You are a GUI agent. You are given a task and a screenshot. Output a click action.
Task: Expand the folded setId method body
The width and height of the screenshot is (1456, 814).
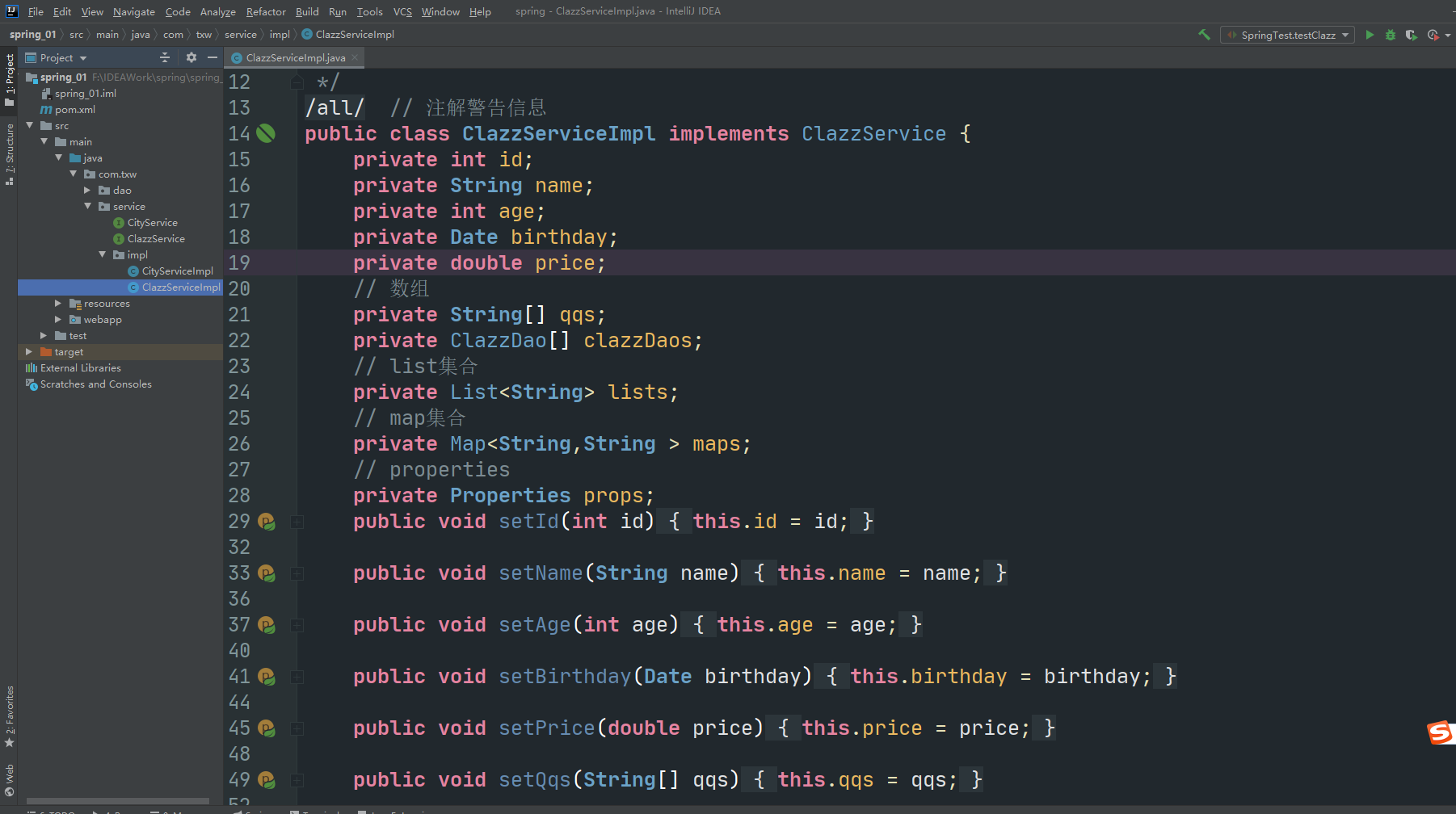297,522
